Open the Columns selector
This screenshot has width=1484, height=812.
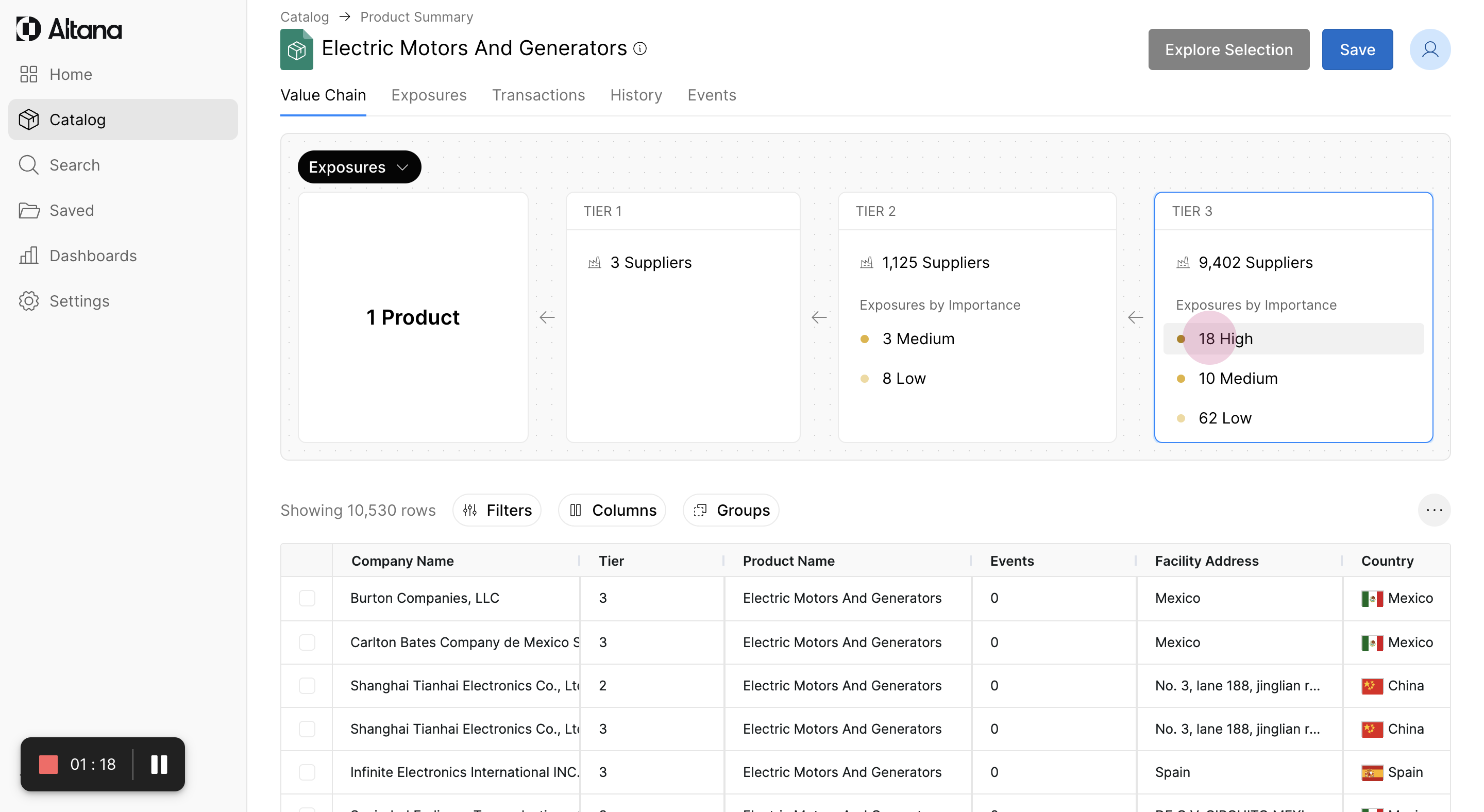click(x=612, y=510)
